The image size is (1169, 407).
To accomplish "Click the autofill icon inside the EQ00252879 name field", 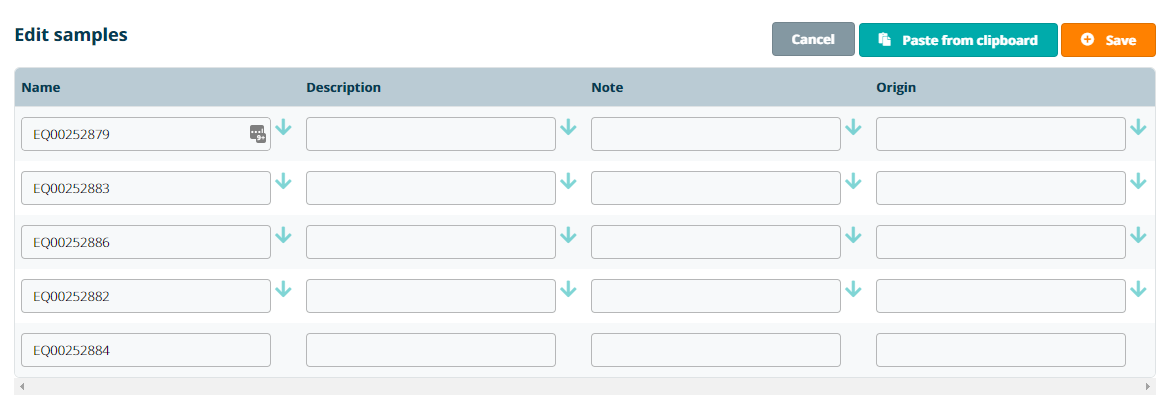I will pyautogui.click(x=258, y=133).
